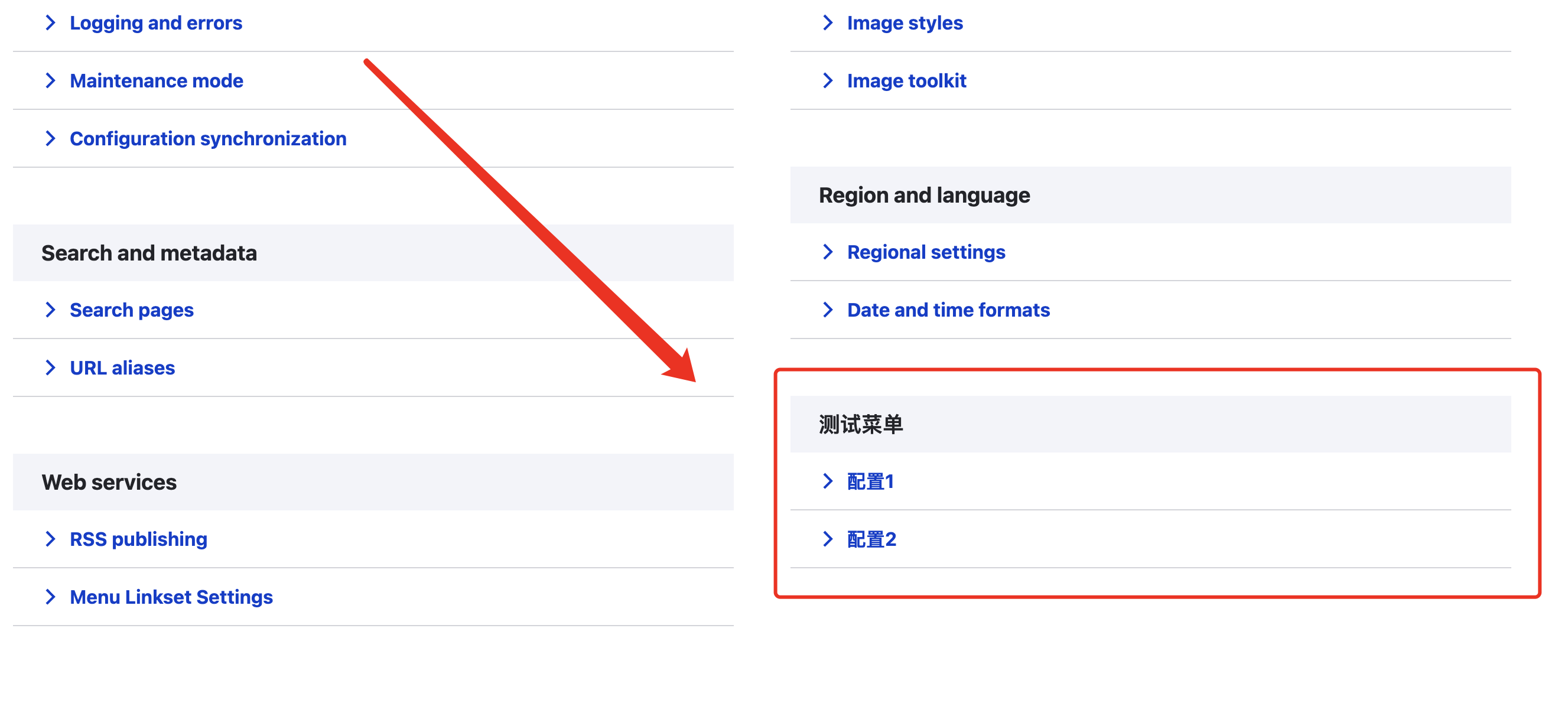Open Image toolkit settings
The height and width of the screenshot is (716, 1568).
coord(907,81)
